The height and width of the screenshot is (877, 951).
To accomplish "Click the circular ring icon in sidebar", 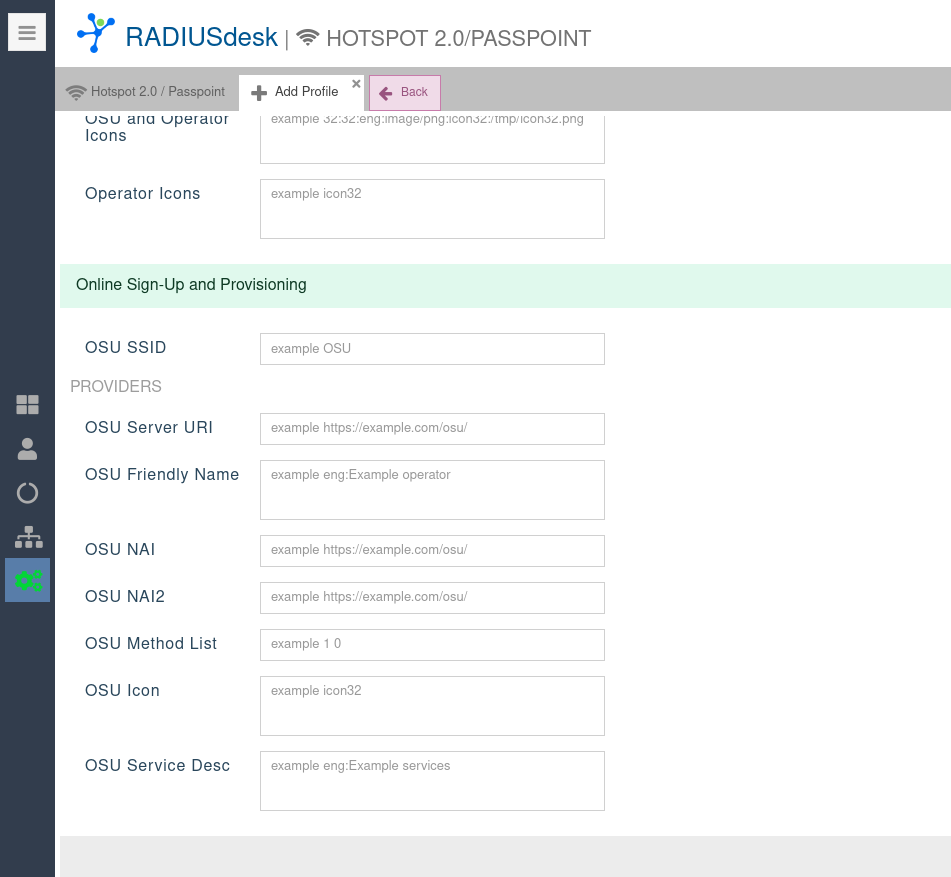I will coord(27,493).
